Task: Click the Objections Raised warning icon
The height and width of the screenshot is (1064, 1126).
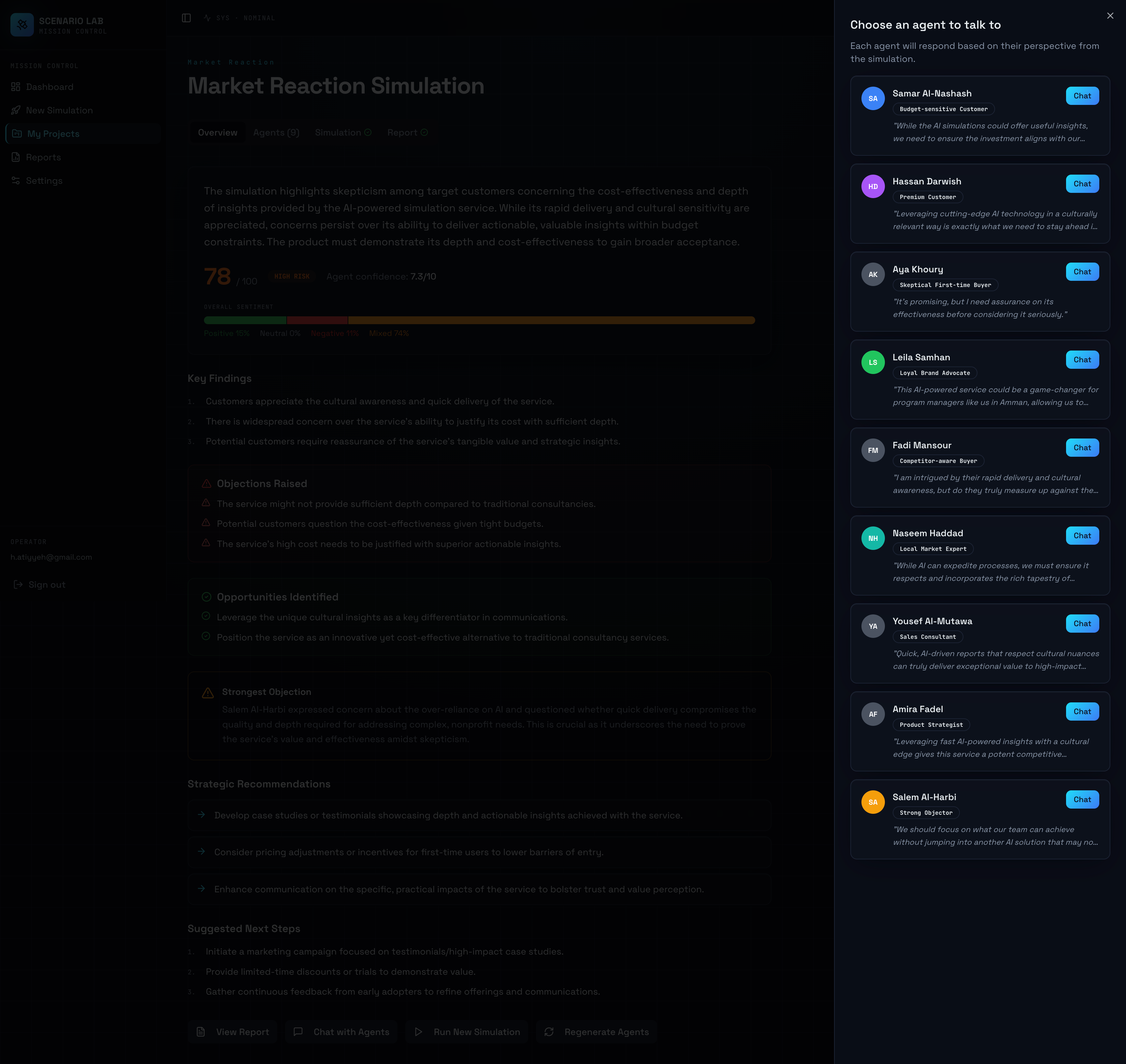Action: click(x=207, y=484)
